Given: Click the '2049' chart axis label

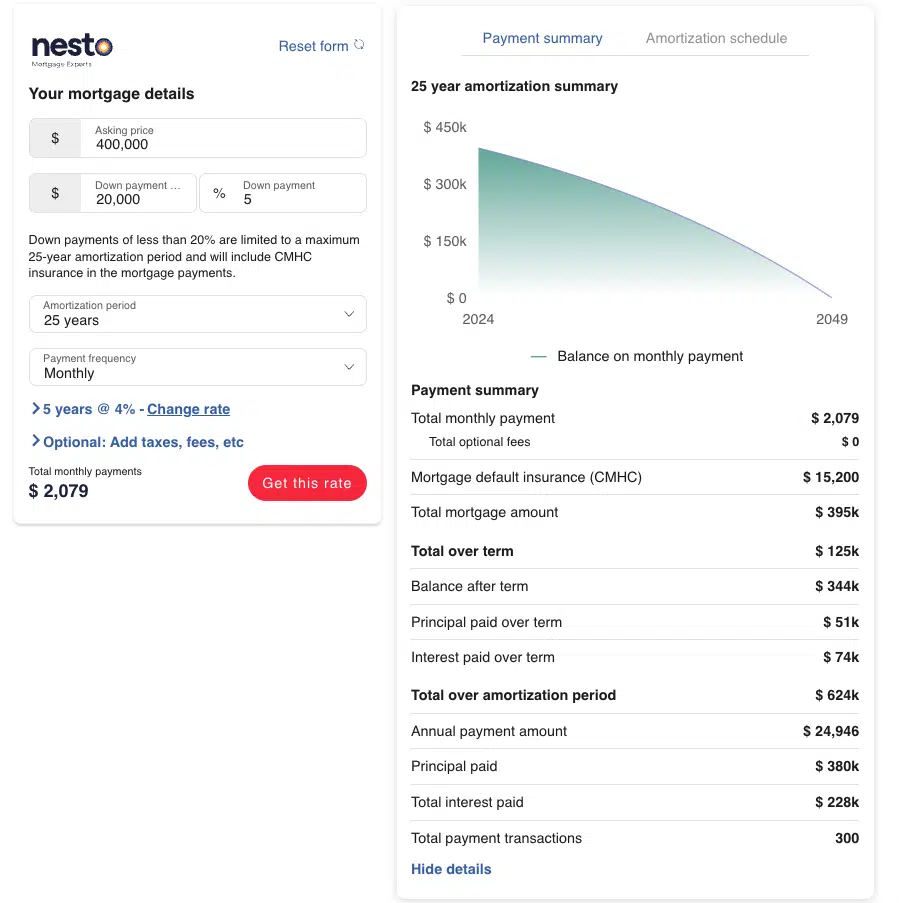Looking at the screenshot, I should click(832, 319).
